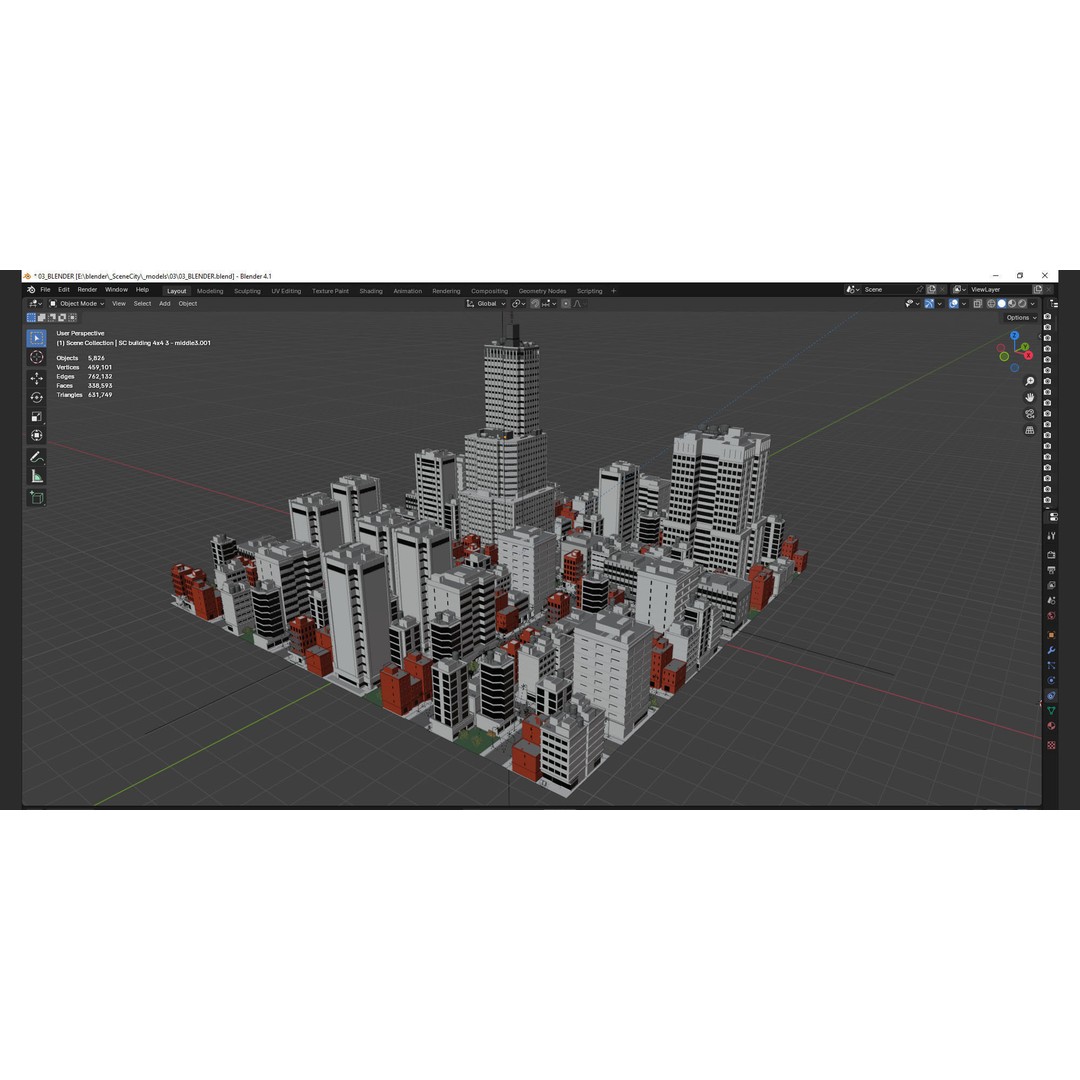Toggle viewport gizmos display
The height and width of the screenshot is (1080, 1080).
pyautogui.click(x=929, y=304)
